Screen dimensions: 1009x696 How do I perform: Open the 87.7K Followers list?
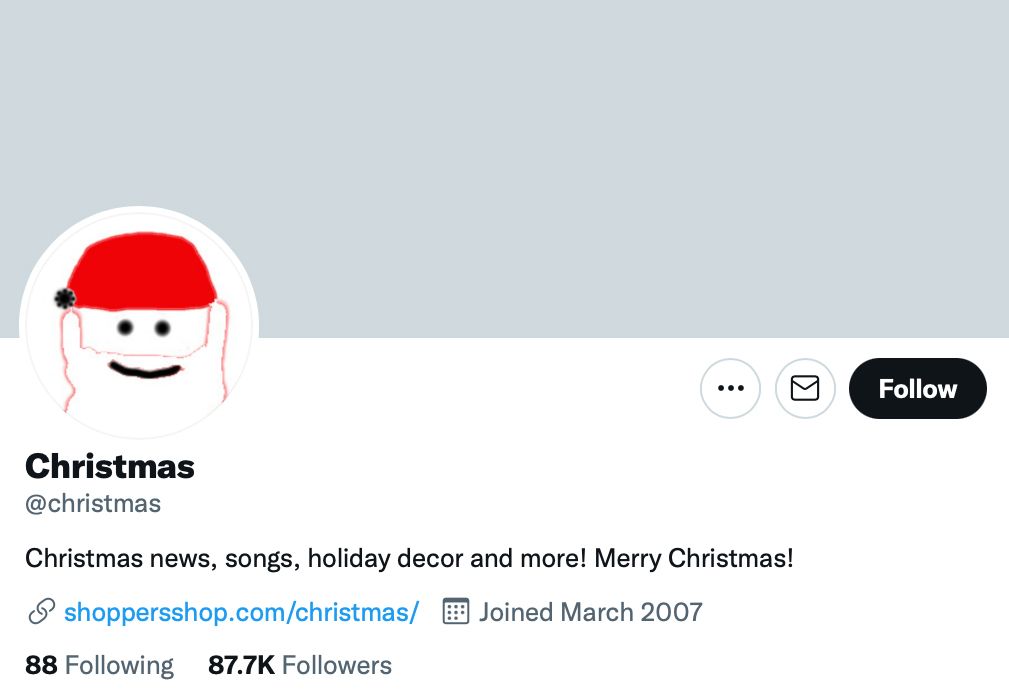click(300, 665)
